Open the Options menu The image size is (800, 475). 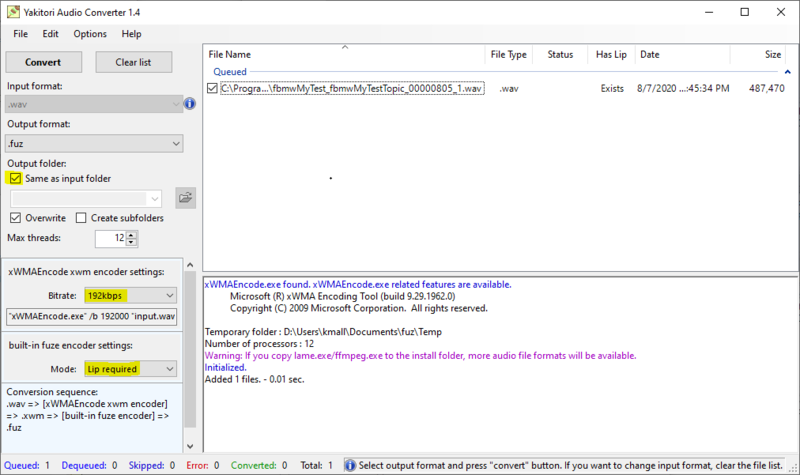tap(90, 34)
